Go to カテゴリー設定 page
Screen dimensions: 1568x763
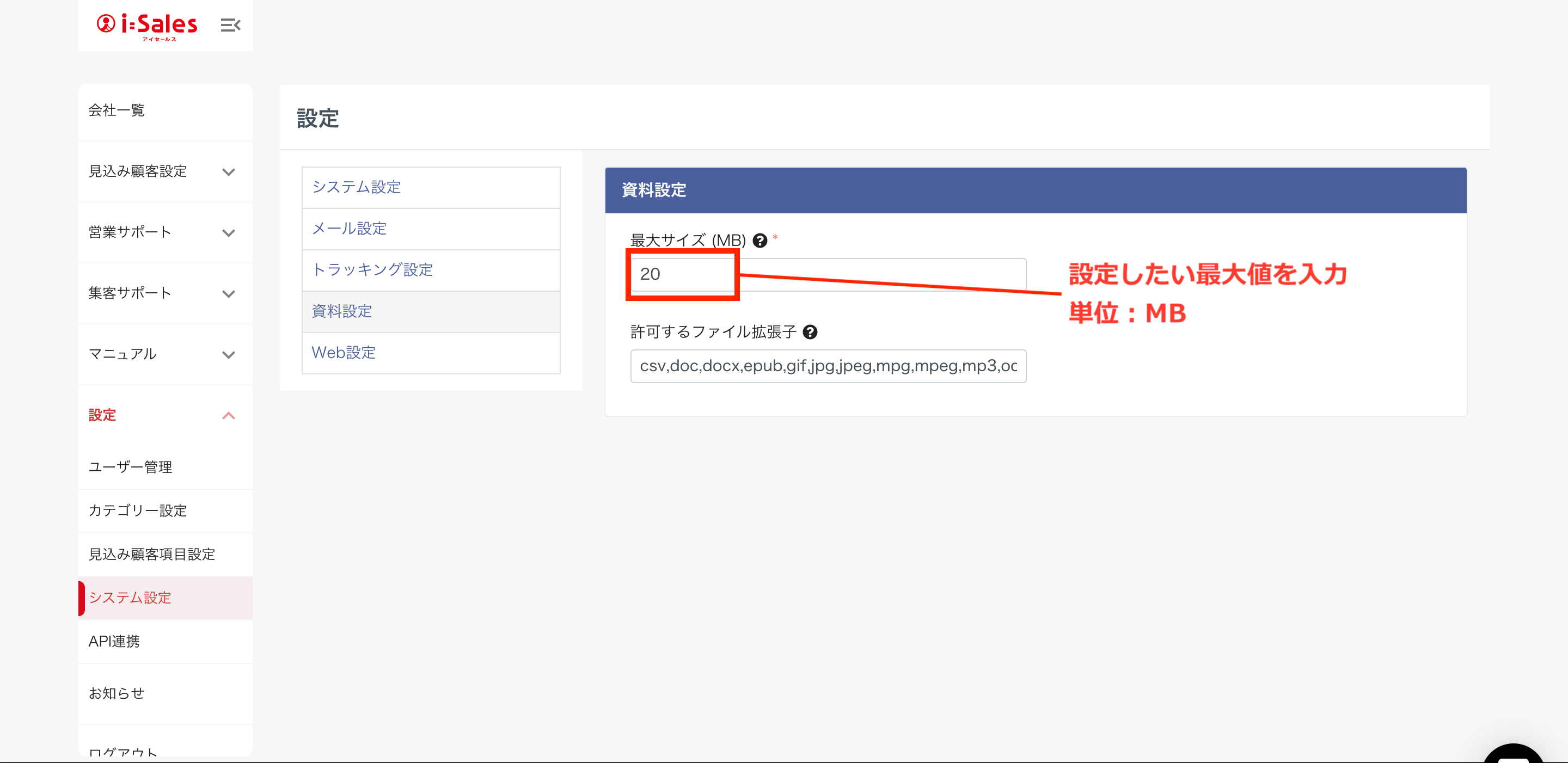(138, 511)
